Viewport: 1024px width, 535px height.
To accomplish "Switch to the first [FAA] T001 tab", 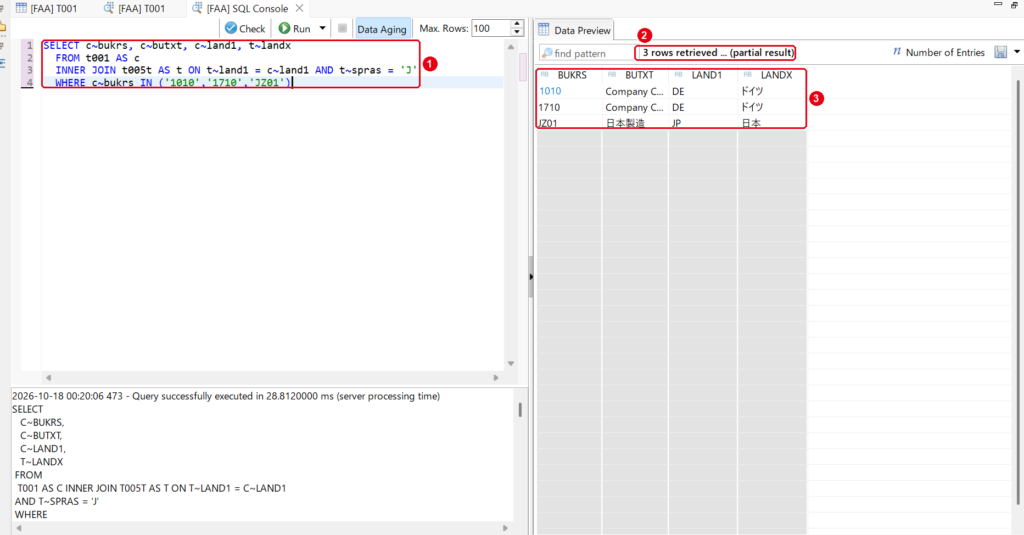I will pos(46,8).
